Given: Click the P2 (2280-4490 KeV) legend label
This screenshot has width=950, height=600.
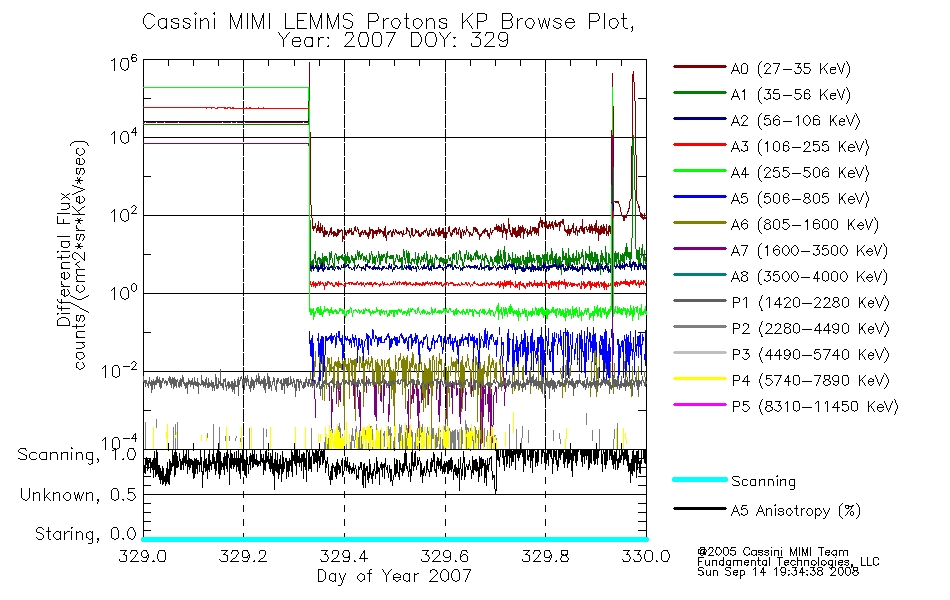Looking at the screenshot, I should (810, 329).
